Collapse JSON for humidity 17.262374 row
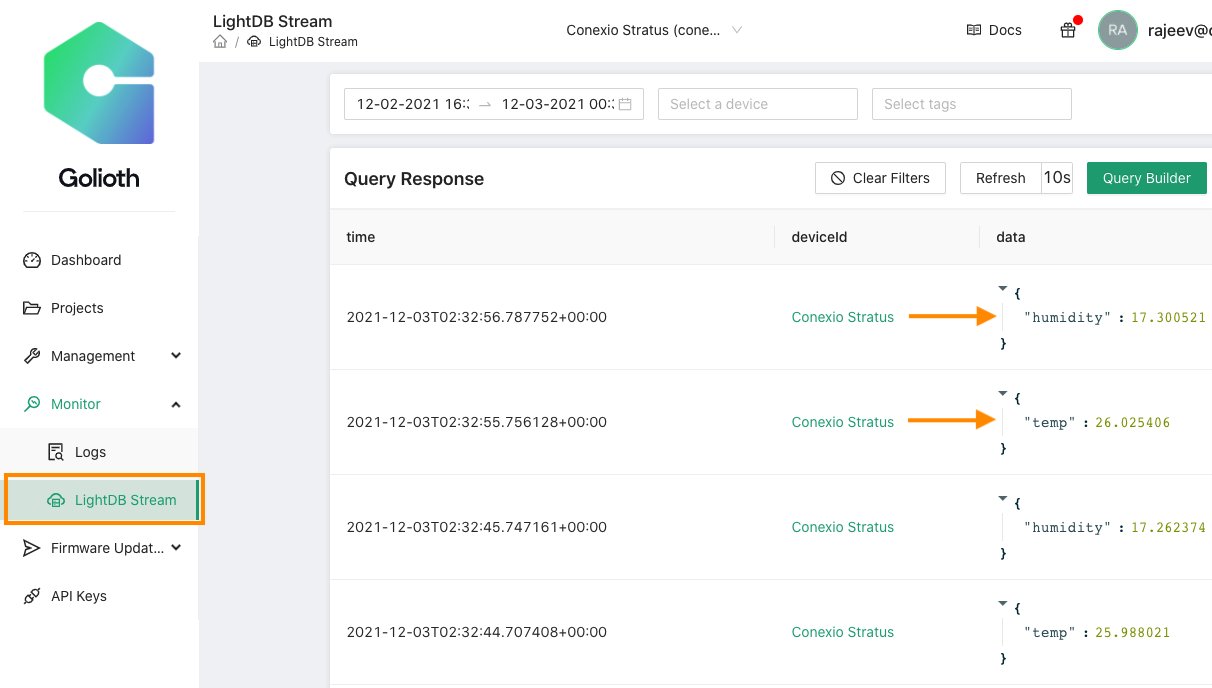The image size is (1212, 688). click(1003, 498)
